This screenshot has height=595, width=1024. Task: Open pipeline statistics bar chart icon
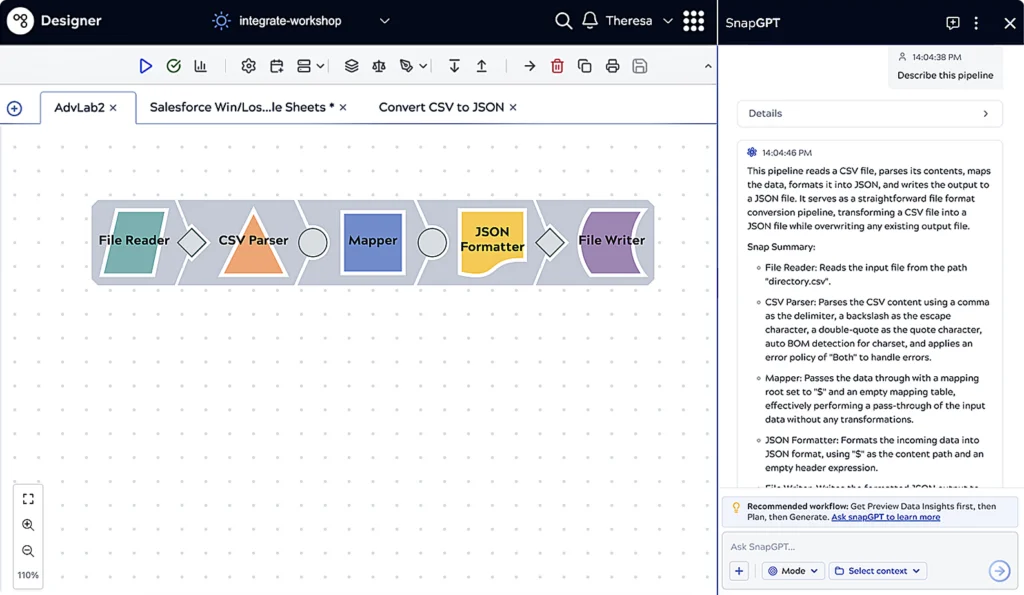pos(200,66)
